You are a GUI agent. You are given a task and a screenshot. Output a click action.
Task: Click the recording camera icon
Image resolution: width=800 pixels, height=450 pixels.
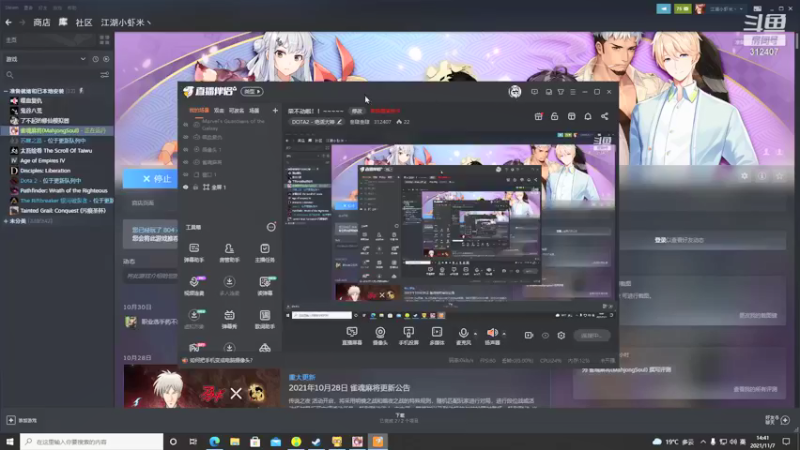[529, 335]
